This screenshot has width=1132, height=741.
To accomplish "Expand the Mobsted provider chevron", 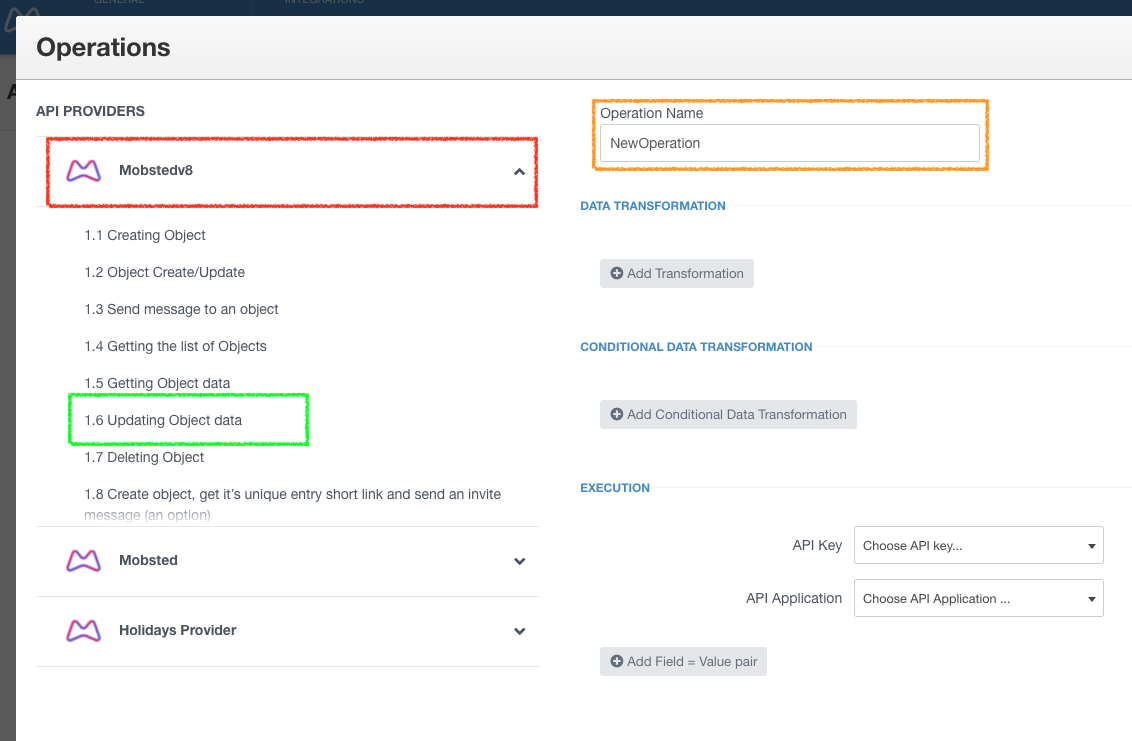I will [x=519, y=561].
